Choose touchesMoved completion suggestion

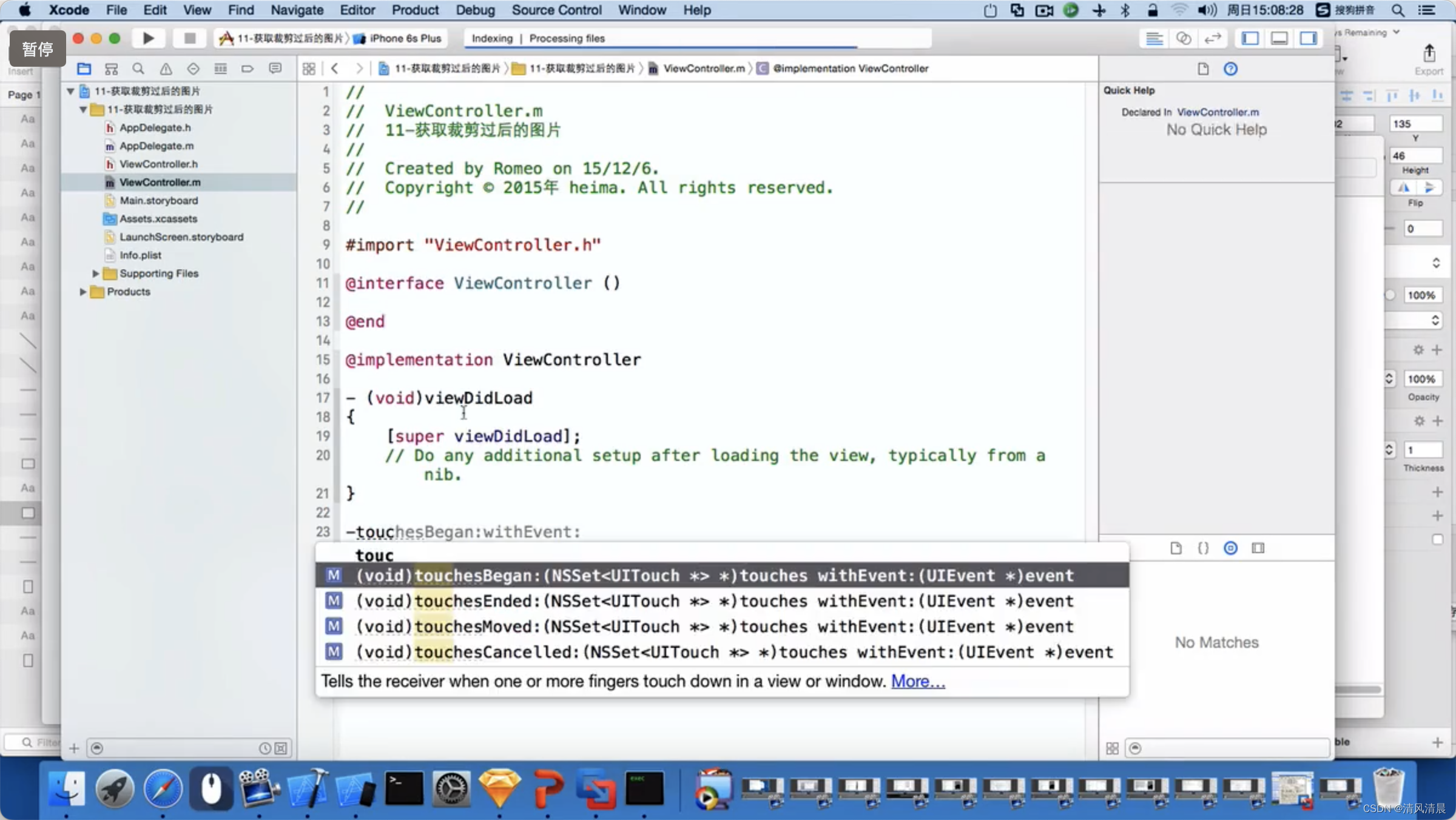tap(722, 626)
